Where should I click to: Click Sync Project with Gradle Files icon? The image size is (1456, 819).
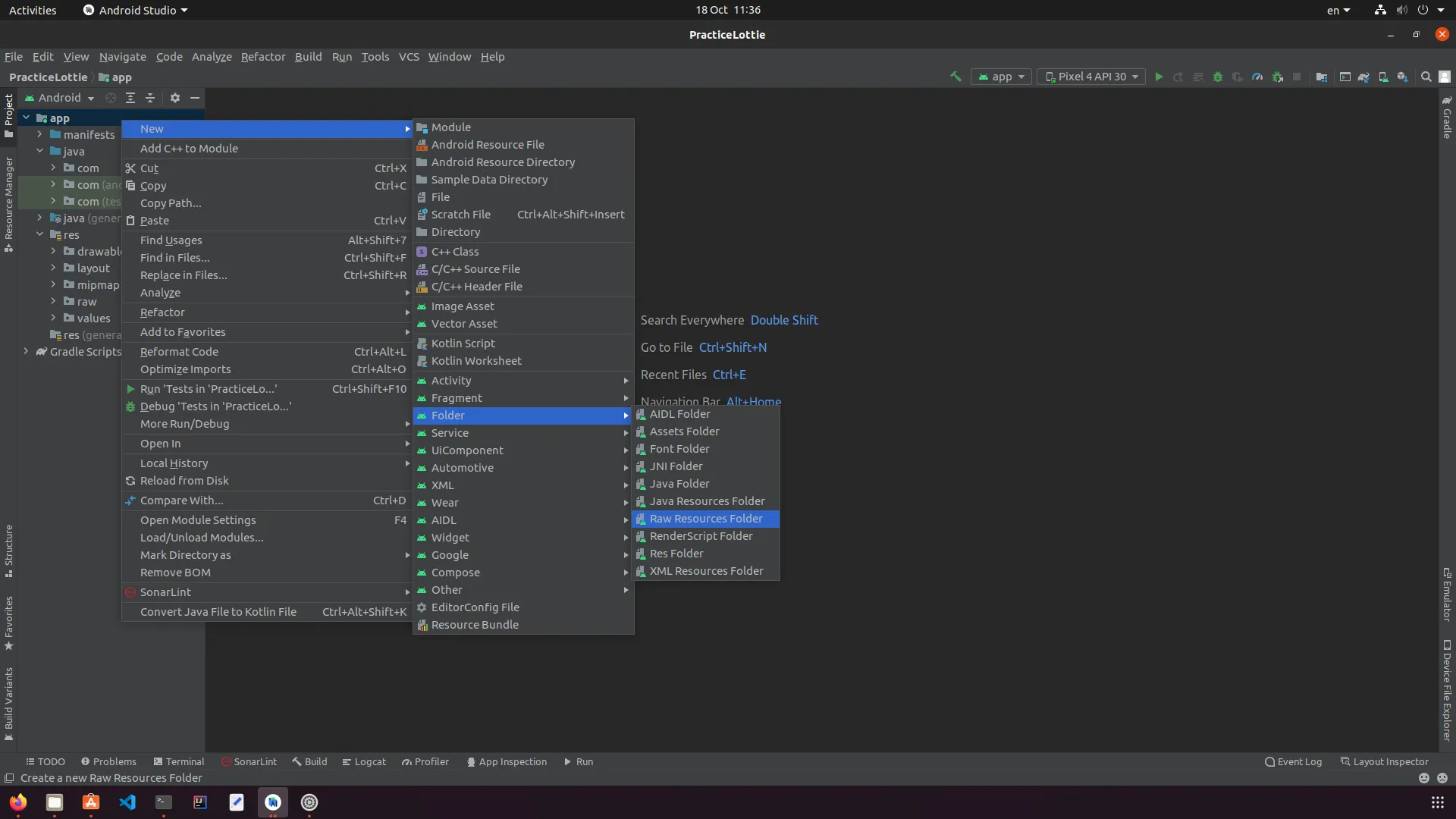point(1363,77)
